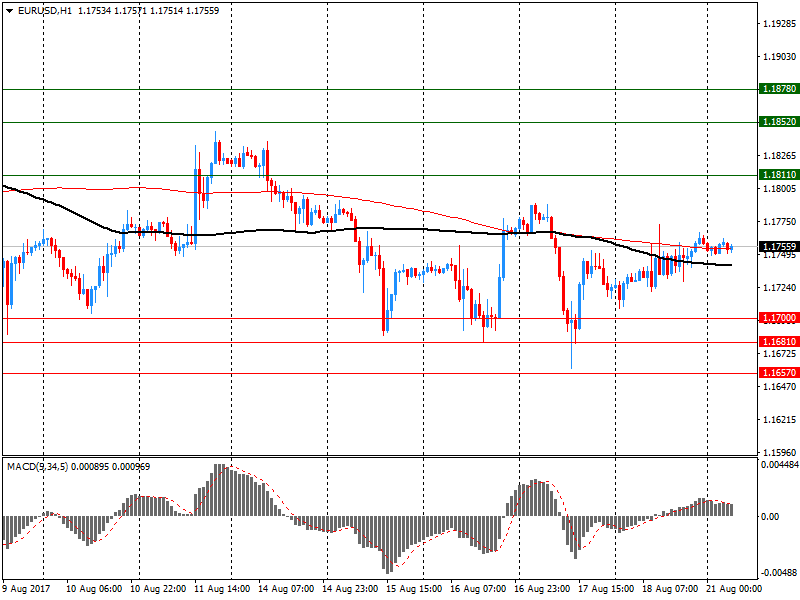Click the 11 Aug 14:00 time label
This screenshot has width=800, height=600.
[222, 589]
